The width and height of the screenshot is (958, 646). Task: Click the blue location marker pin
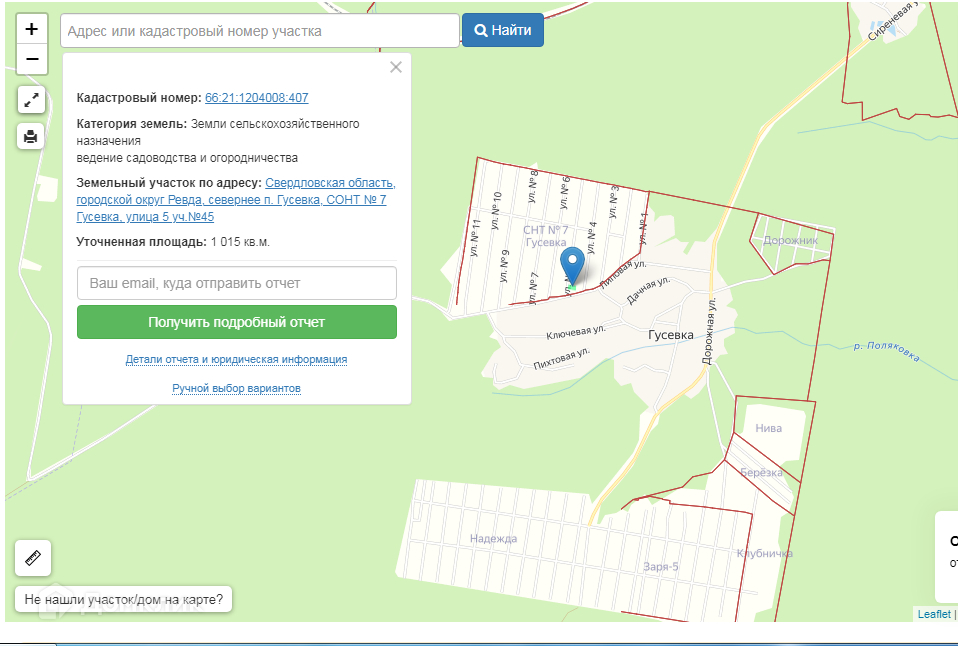[572, 266]
